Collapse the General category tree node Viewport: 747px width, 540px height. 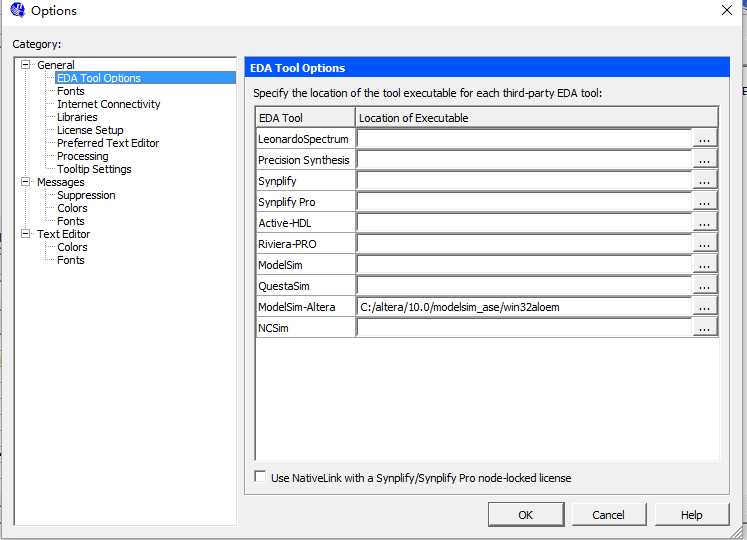pyautogui.click(x=26, y=65)
